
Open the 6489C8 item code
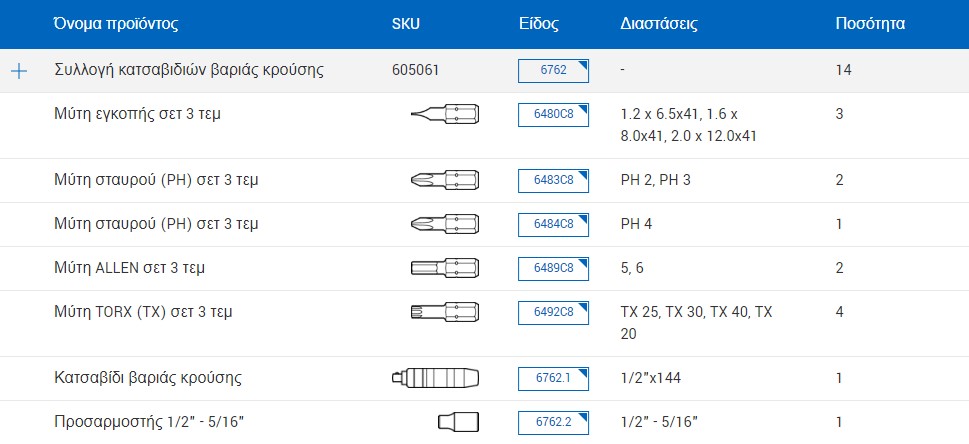point(553,269)
